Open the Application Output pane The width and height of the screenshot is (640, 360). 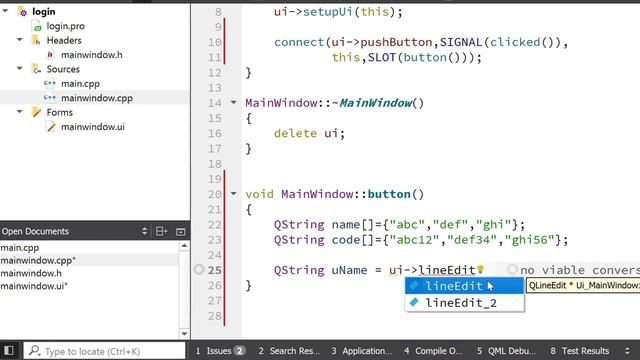point(362,351)
